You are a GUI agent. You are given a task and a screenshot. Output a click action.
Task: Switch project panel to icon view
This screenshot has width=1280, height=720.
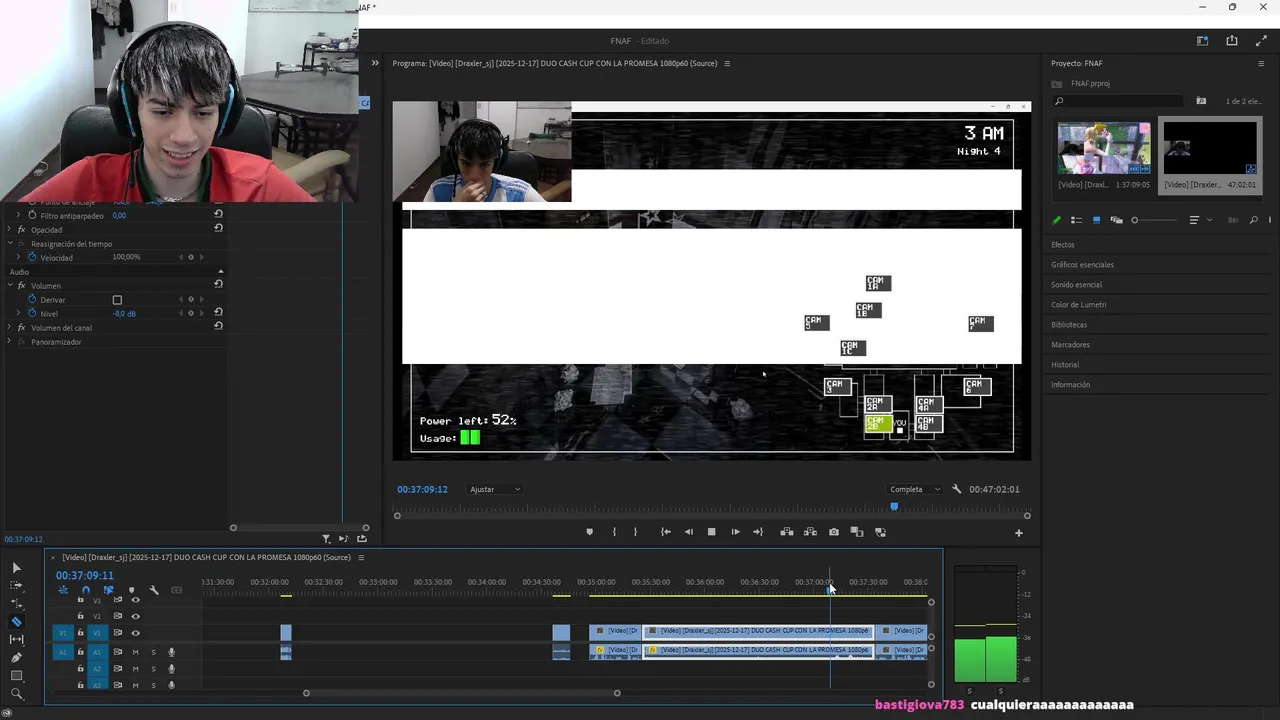pyautogui.click(x=1096, y=220)
